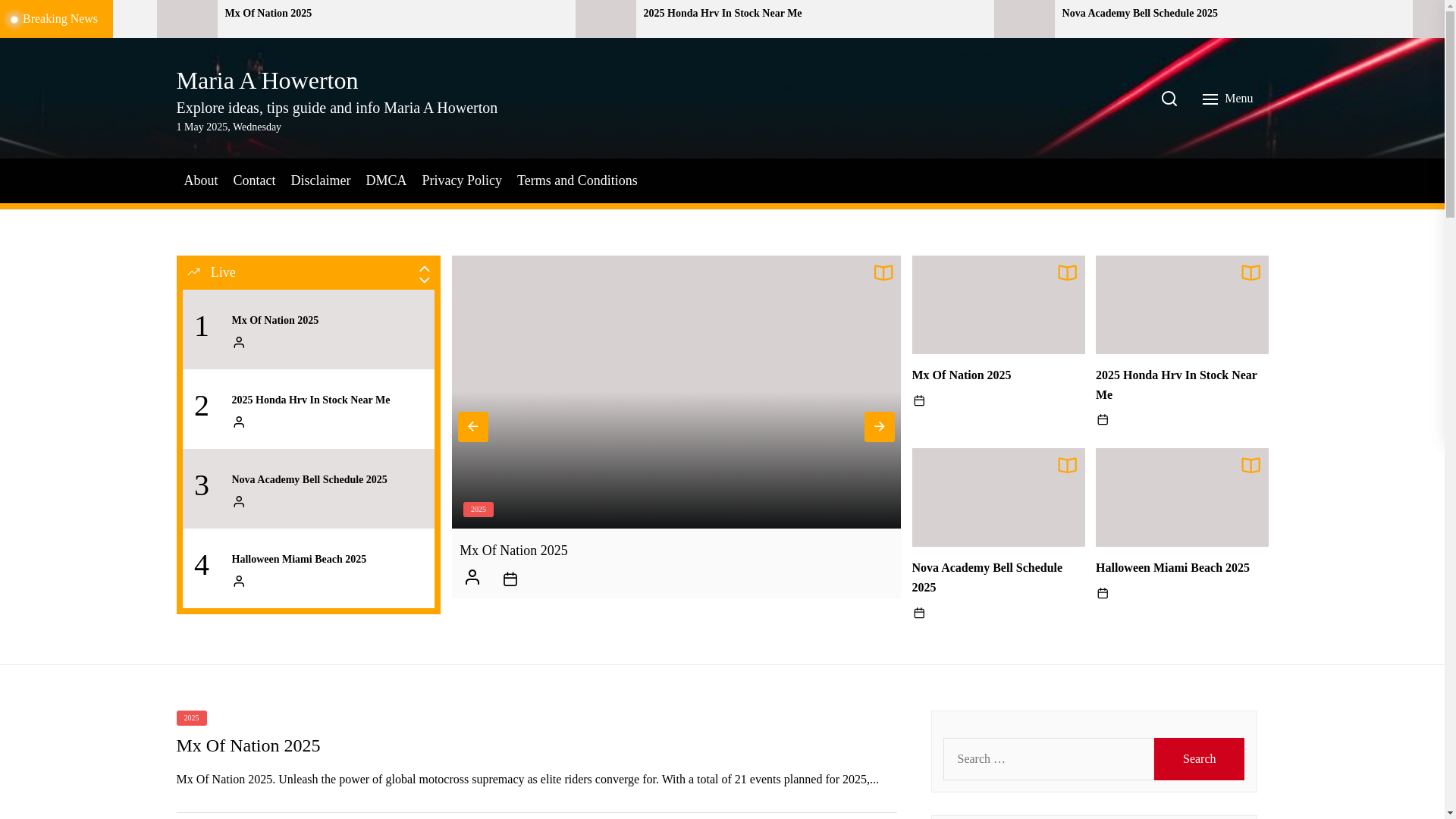Open Terms and Conditions menu item
The width and height of the screenshot is (1456, 819).
[x=577, y=180]
